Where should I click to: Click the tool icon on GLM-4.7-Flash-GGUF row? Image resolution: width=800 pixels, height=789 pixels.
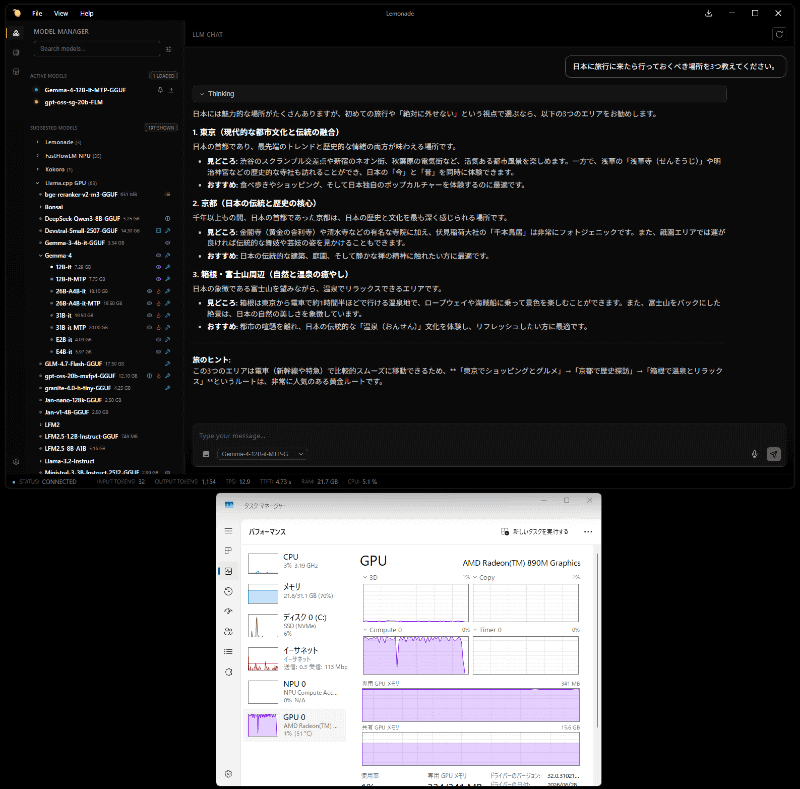(x=167, y=364)
